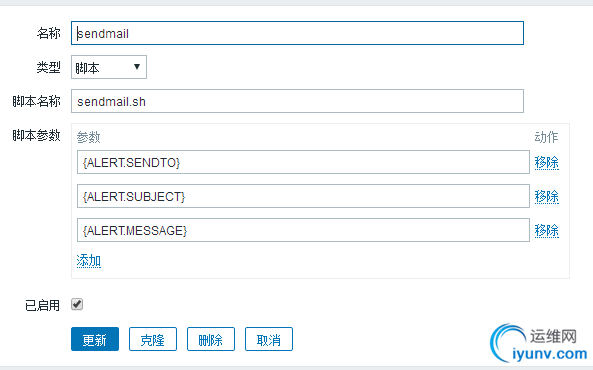
Task: Clone this media type with 克隆
Action: (x=153, y=339)
